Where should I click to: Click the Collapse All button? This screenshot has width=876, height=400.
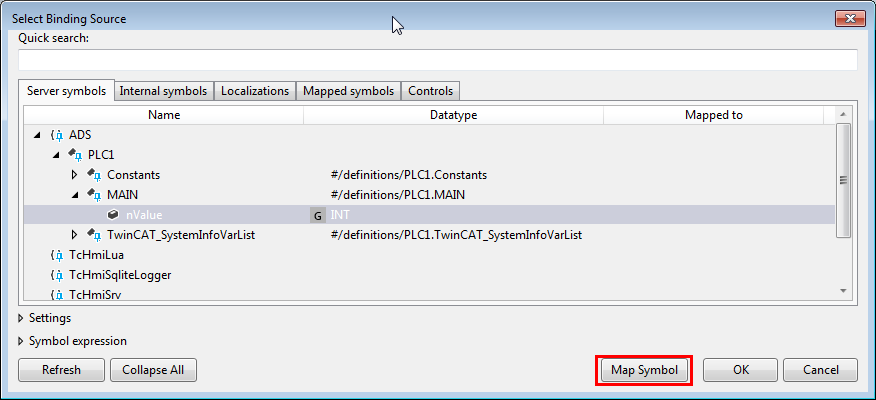click(153, 370)
